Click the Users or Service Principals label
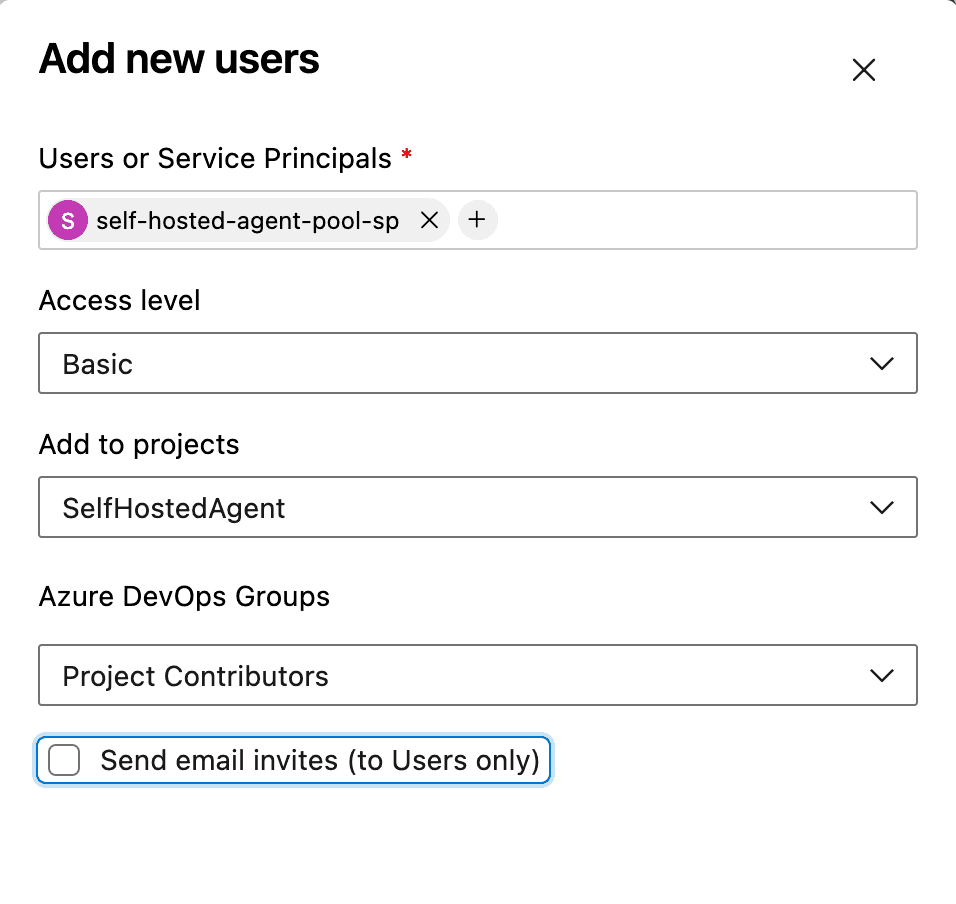Viewport: 956px width, 904px height. click(215, 158)
